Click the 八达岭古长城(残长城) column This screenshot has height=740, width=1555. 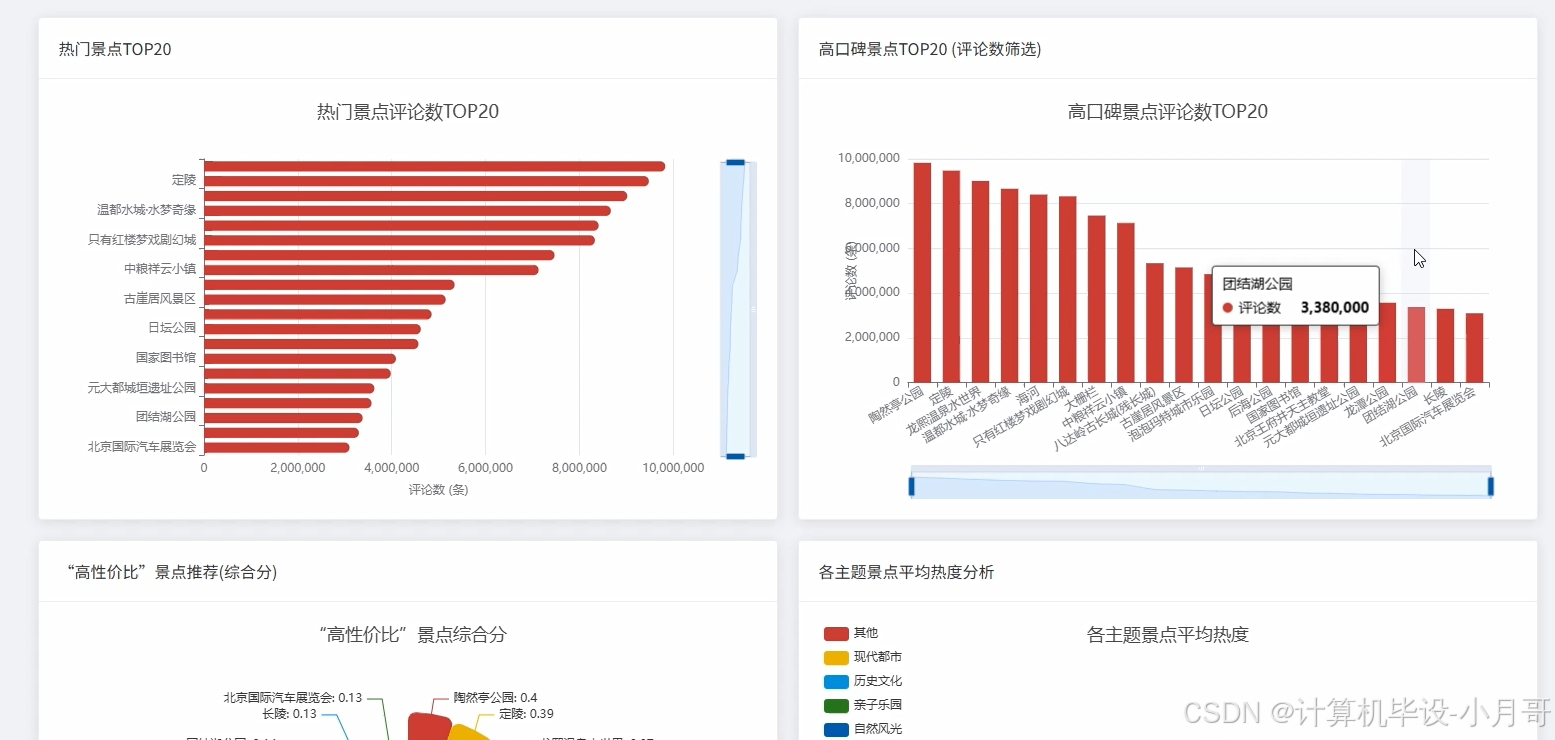[x=1154, y=322]
